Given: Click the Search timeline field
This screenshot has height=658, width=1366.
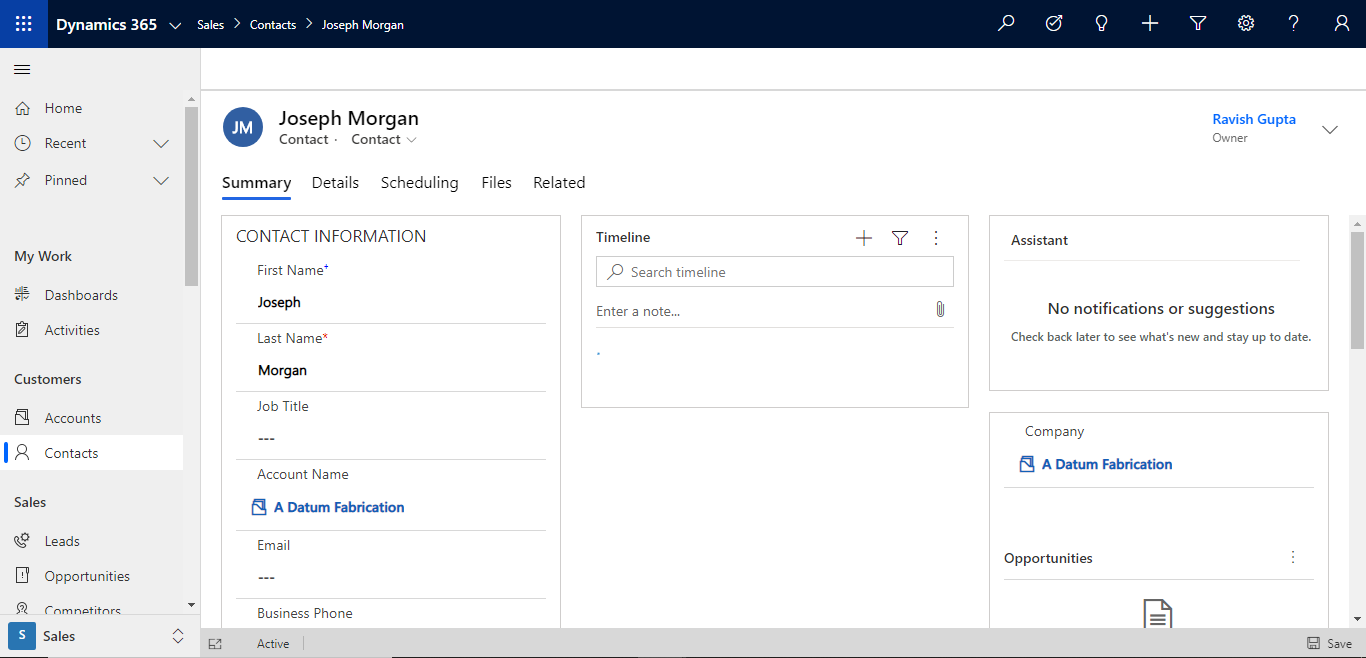Looking at the screenshot, I should (x=775, y=272).
